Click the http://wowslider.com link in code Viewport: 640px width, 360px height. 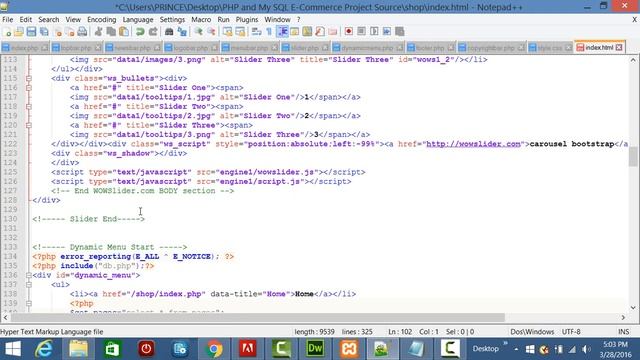473,144
